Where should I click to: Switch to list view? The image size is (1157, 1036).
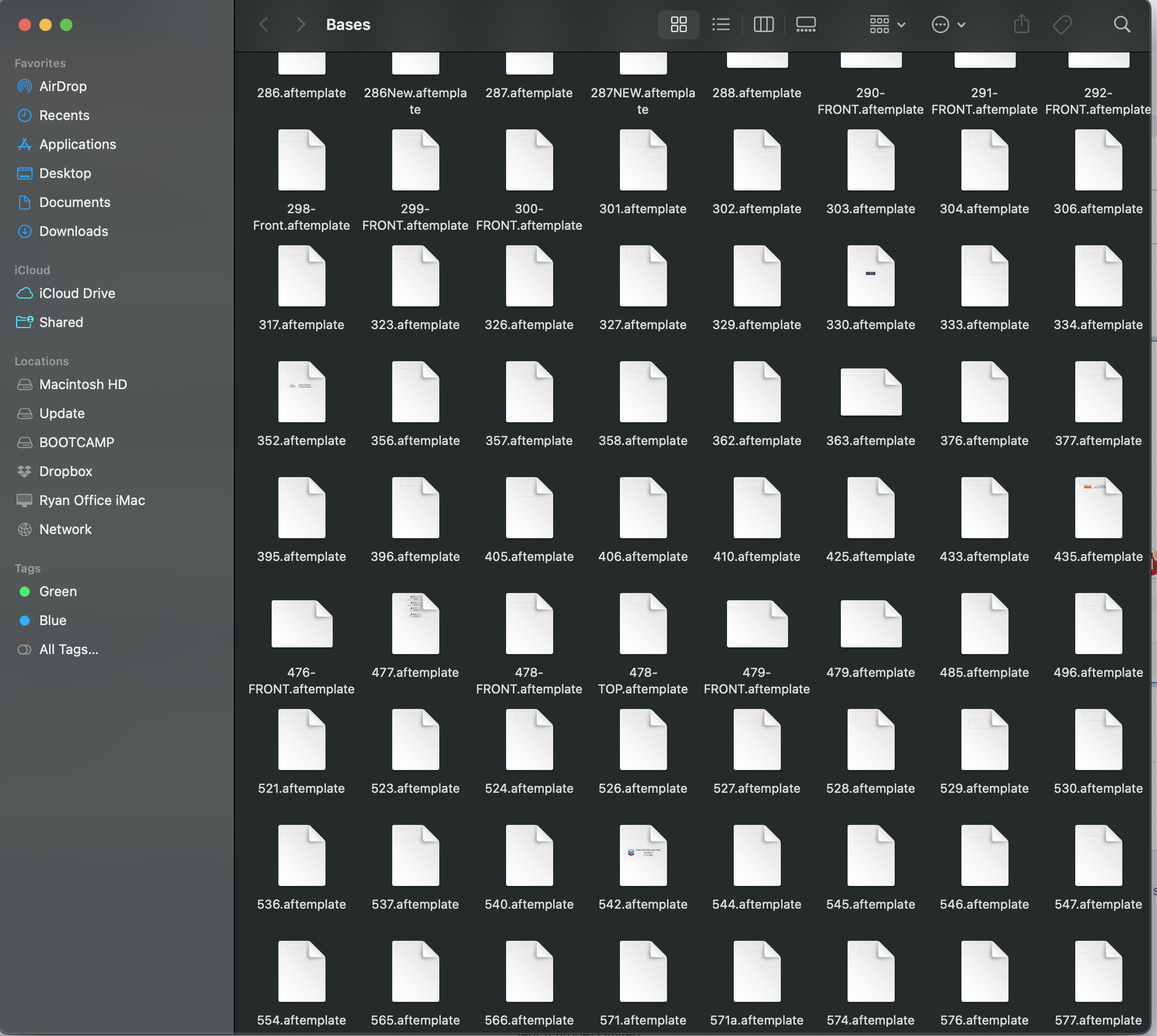click(720, 24)
